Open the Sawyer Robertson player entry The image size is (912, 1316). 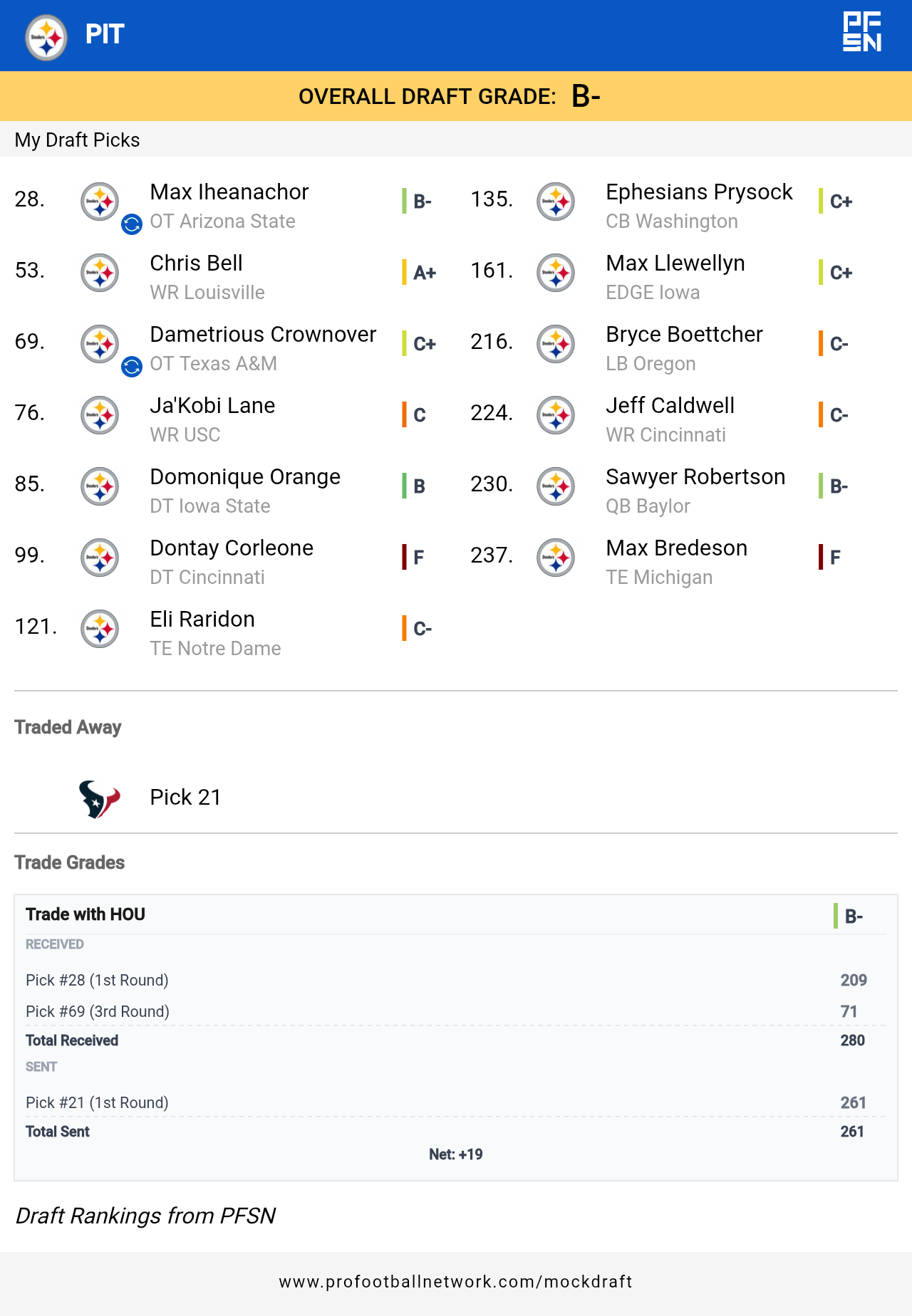(x=695, y=477)
